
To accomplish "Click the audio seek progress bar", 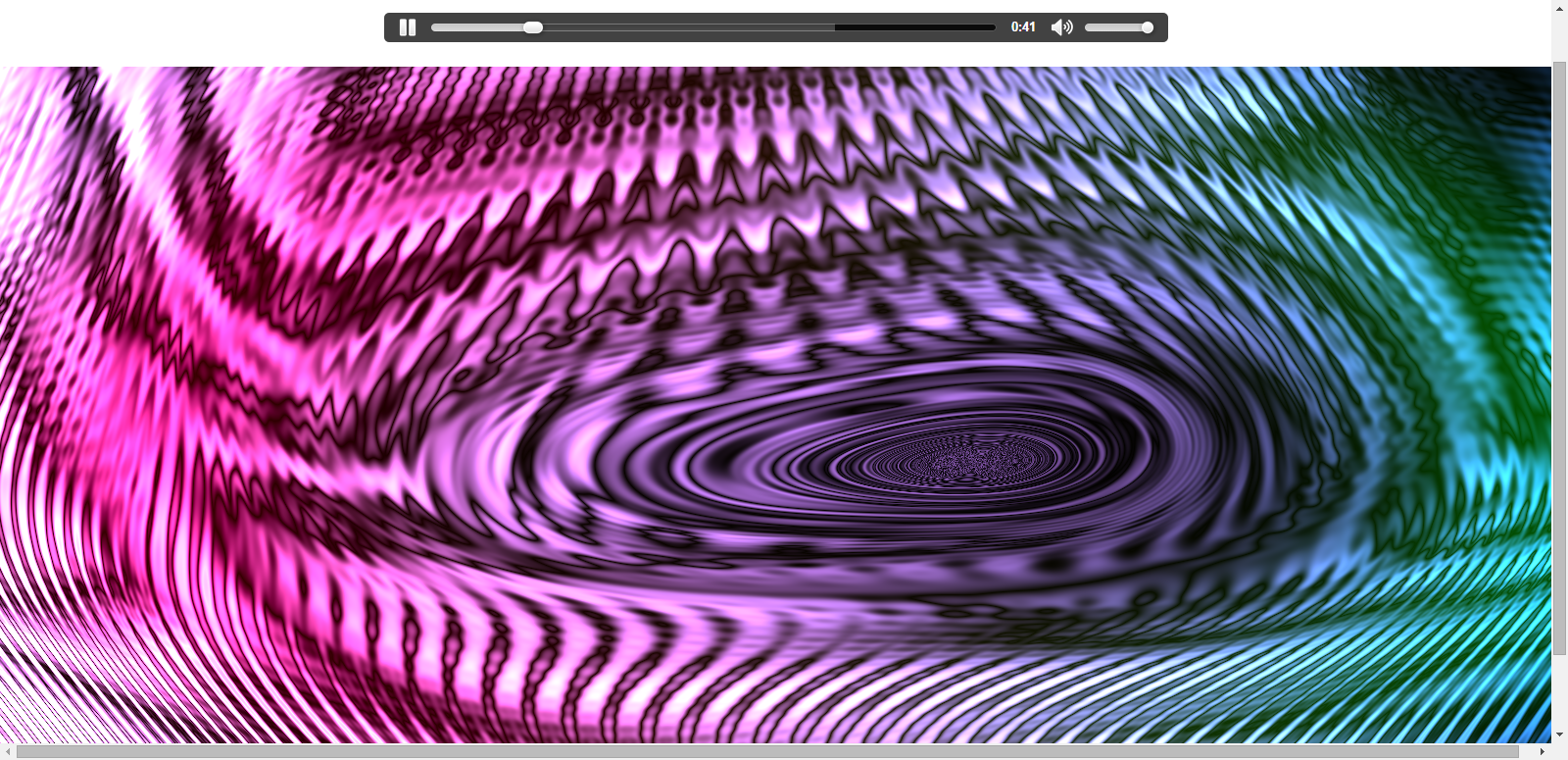I will point(713,27).
